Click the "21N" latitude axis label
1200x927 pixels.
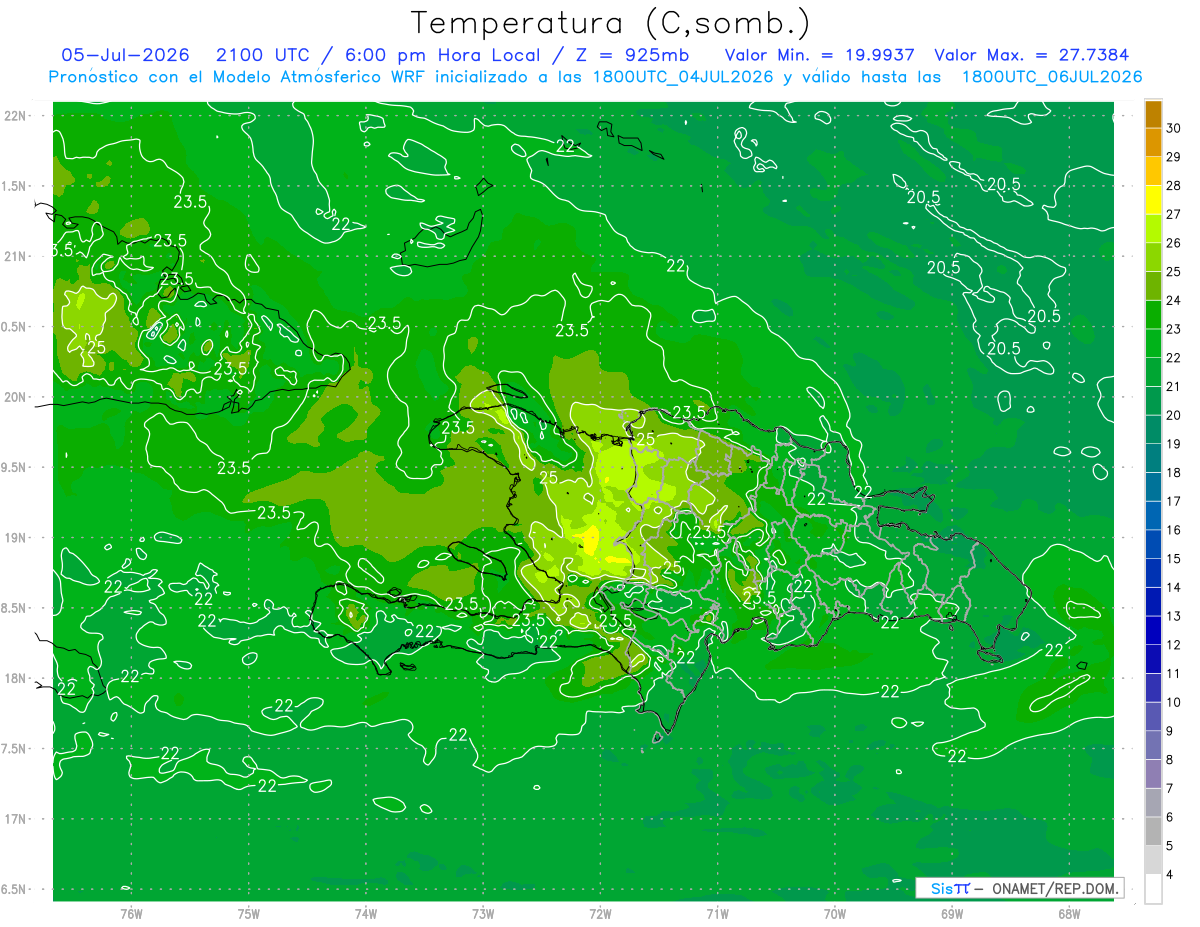click(17, 256)
